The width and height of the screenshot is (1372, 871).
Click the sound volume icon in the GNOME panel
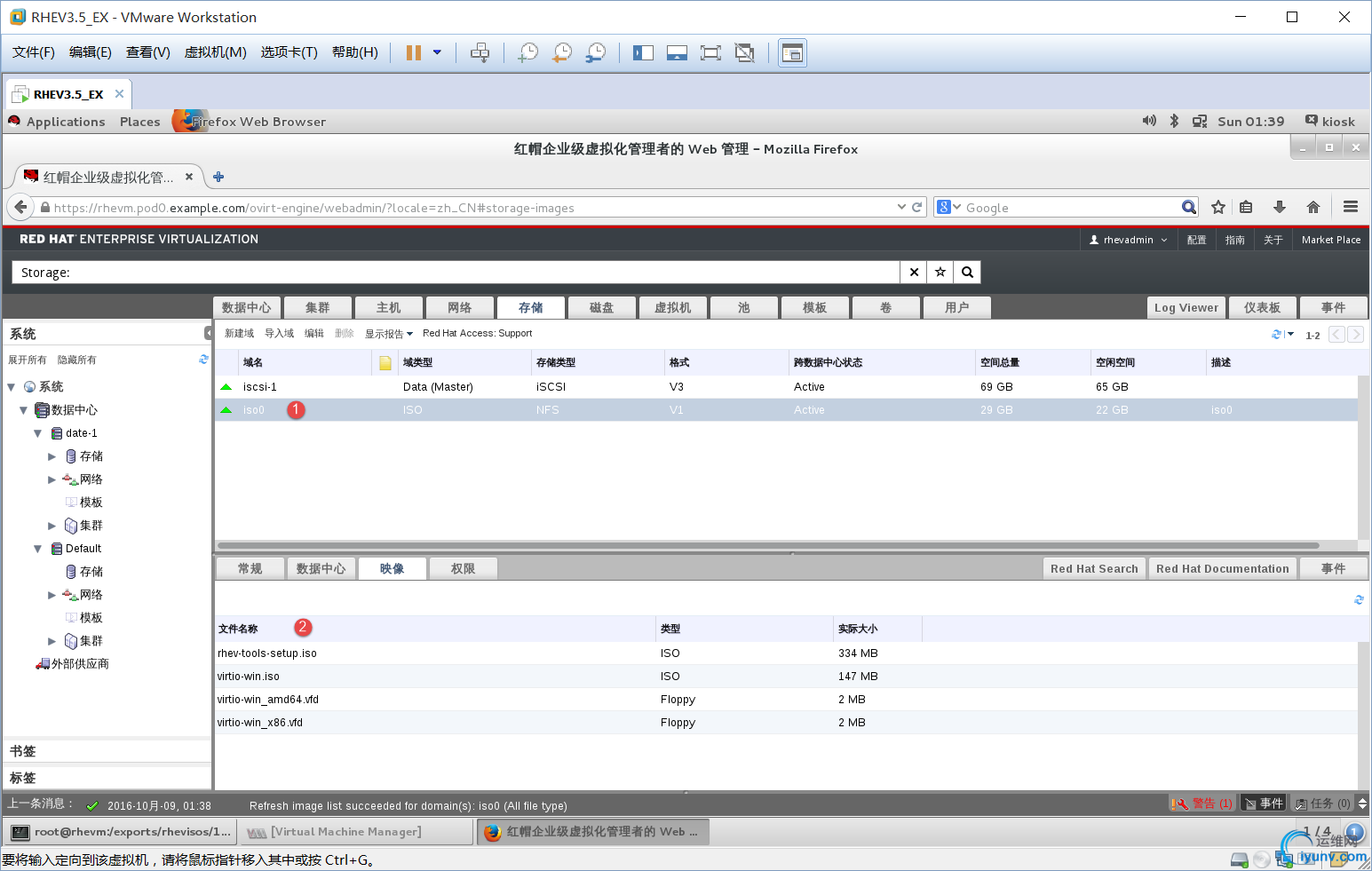[x=1149, y=121]
